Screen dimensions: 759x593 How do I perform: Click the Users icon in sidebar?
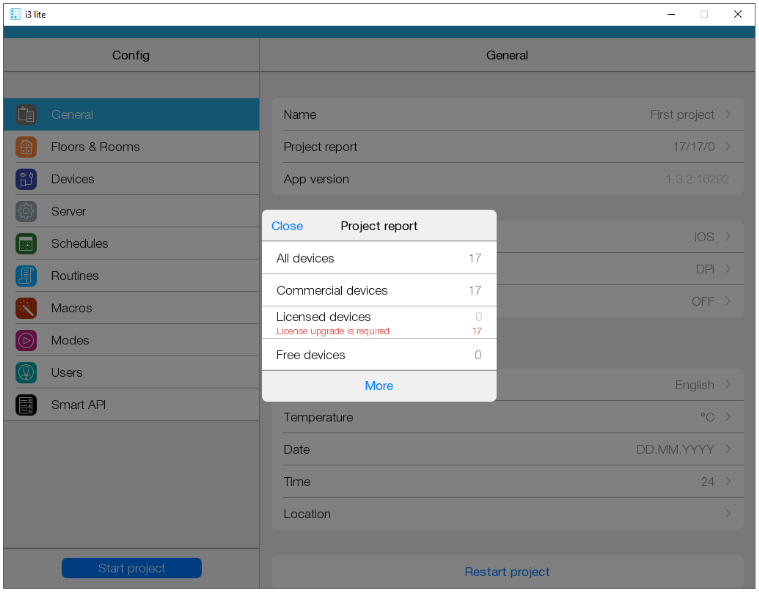coord(26,373)
